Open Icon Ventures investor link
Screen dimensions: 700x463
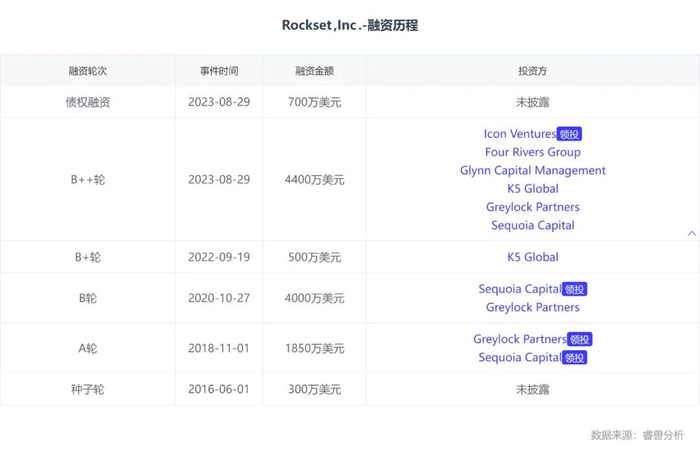tap(519, 134)
